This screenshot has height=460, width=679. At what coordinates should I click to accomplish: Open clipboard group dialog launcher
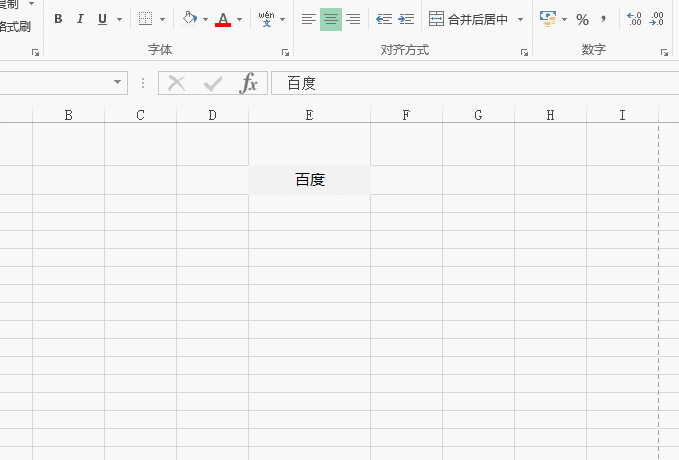click(35, 52)
